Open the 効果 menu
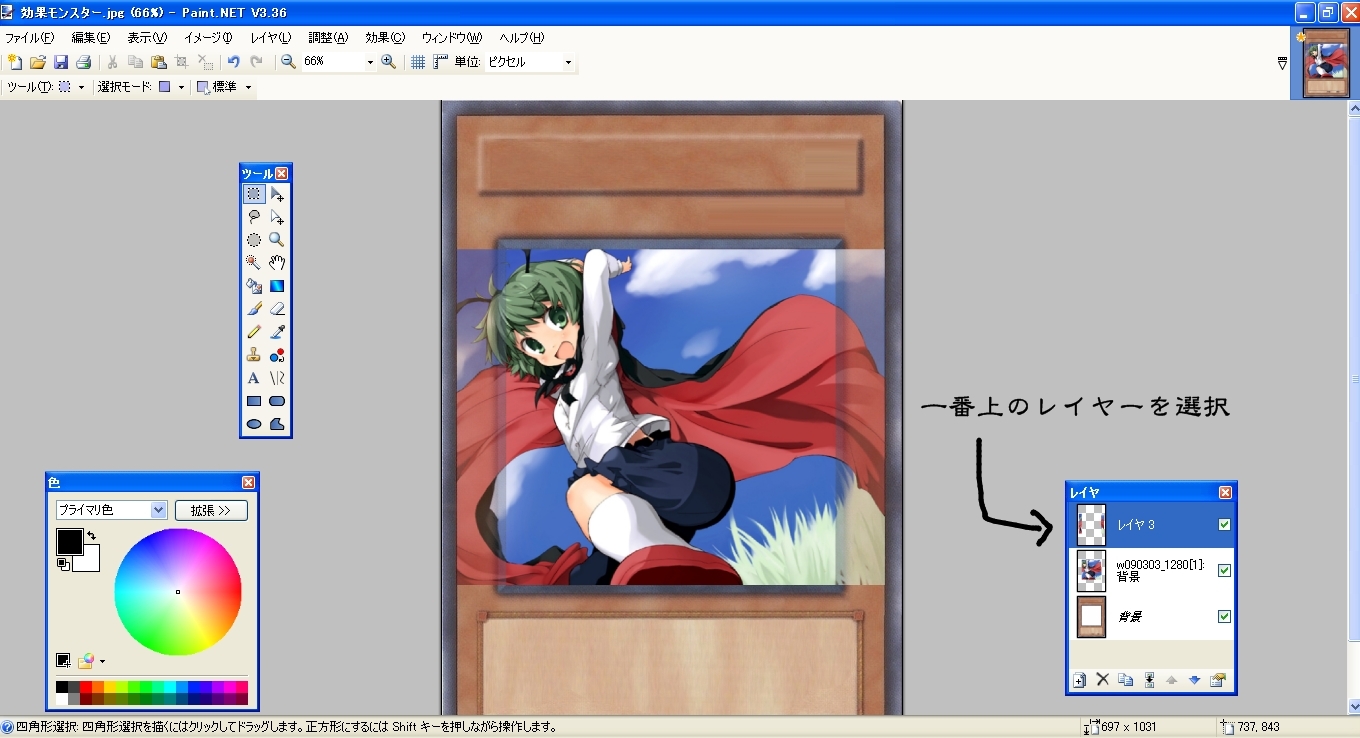The height and width of the screenshot is (738, 1360). (385, 38)
